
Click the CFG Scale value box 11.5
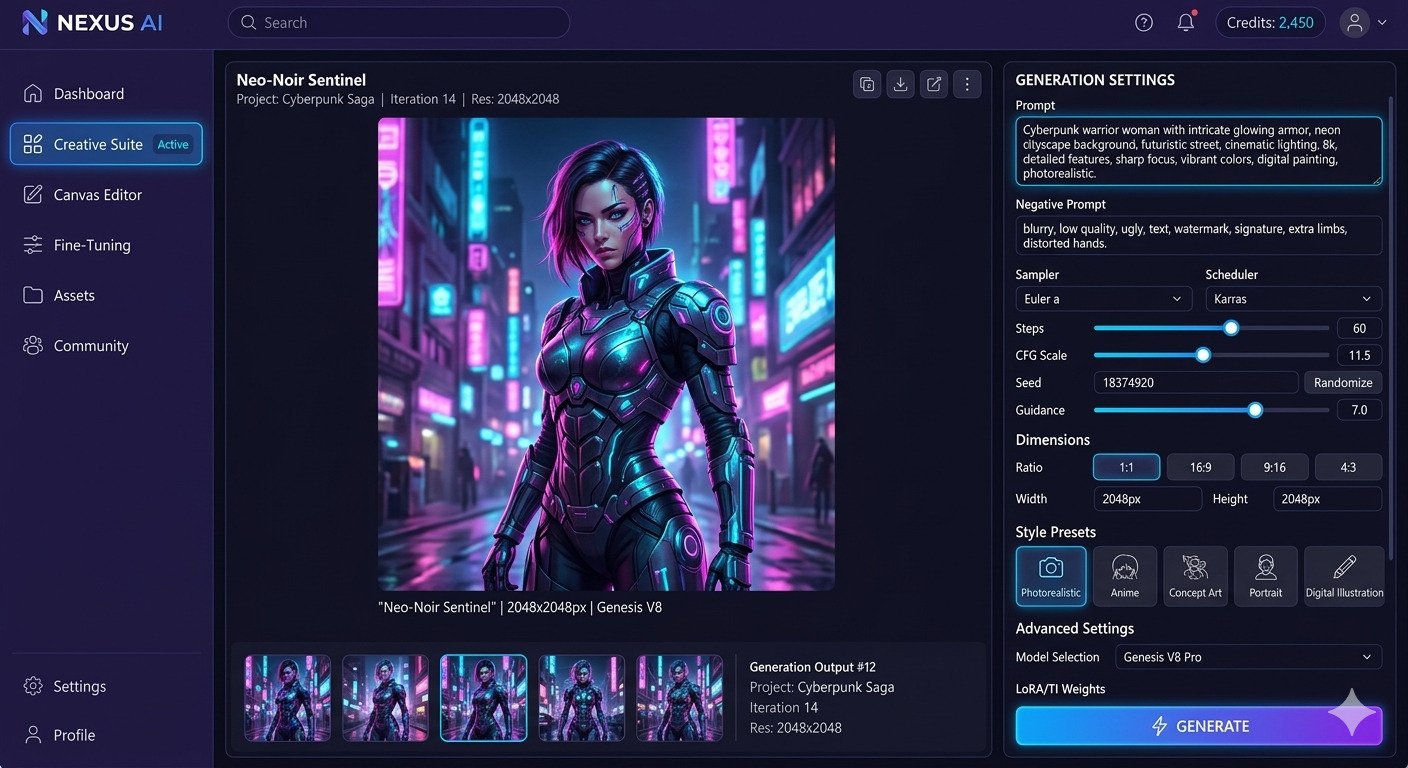[1359, 355]
